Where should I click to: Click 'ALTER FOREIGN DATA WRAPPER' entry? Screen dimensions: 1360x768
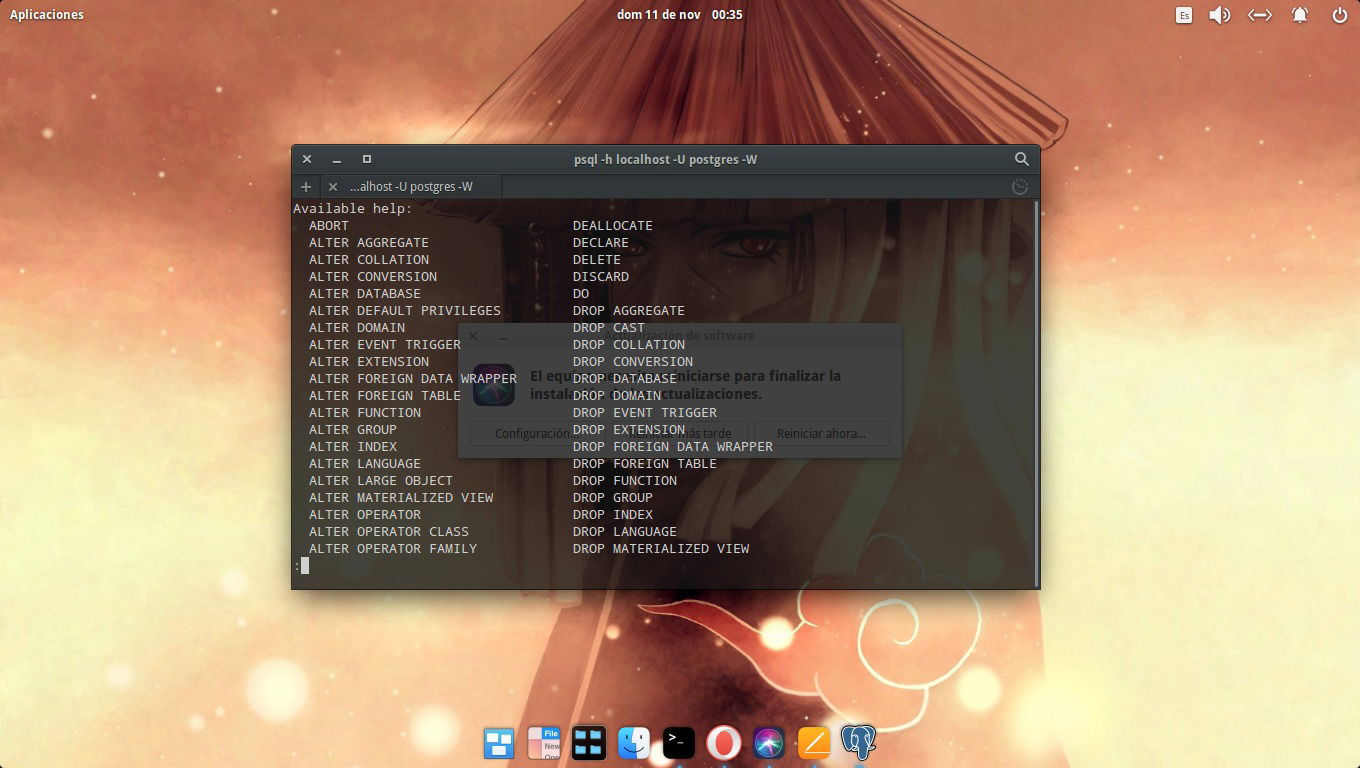coord(413,378)
